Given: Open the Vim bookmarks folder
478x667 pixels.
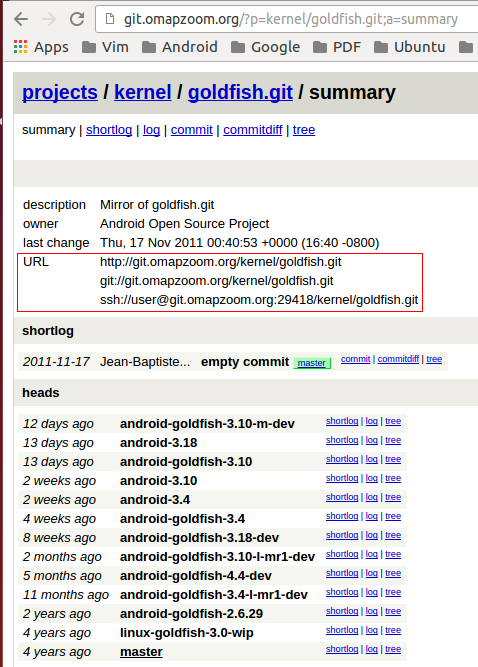Looking at the screenshot, I should click(105, 47).
